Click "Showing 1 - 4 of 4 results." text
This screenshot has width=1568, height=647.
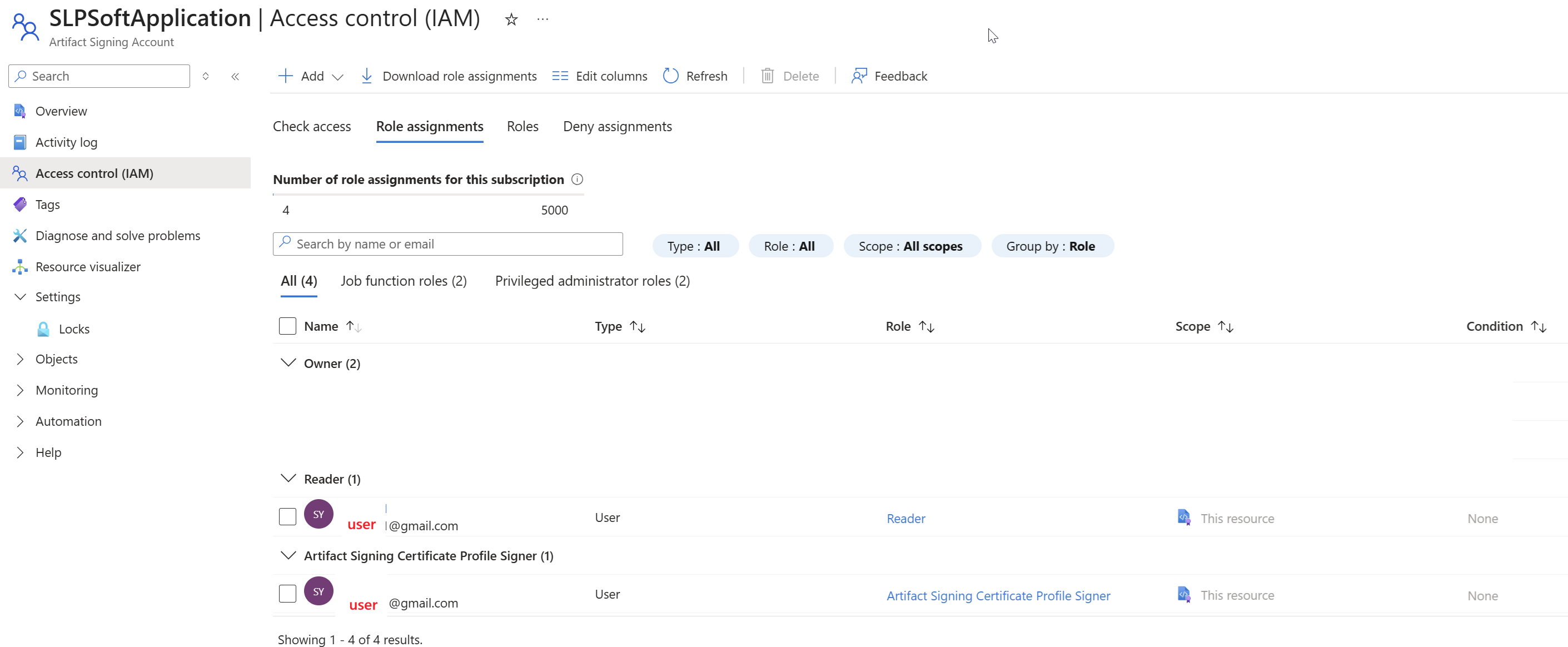tap(350, 639)
